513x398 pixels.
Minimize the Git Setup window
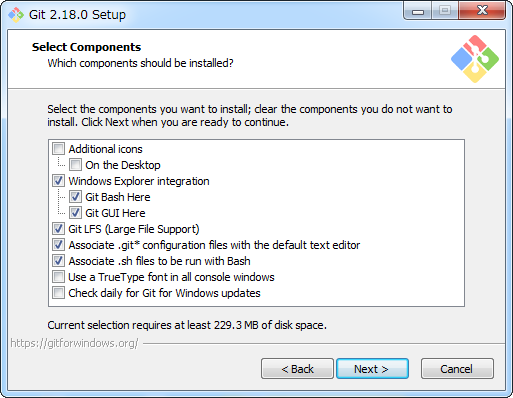tap(418, 11)
